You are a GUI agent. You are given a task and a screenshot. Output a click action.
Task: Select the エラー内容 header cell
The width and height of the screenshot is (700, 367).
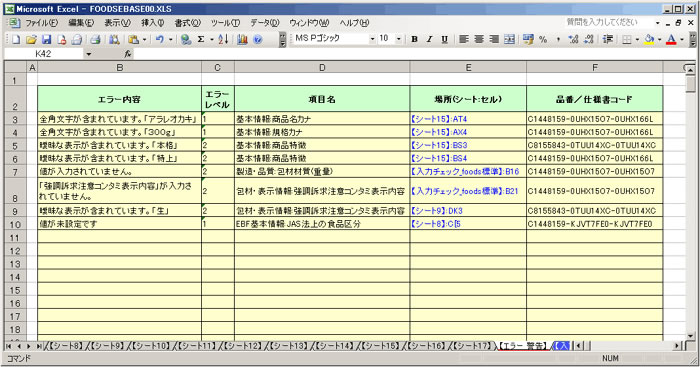(119, 99)
